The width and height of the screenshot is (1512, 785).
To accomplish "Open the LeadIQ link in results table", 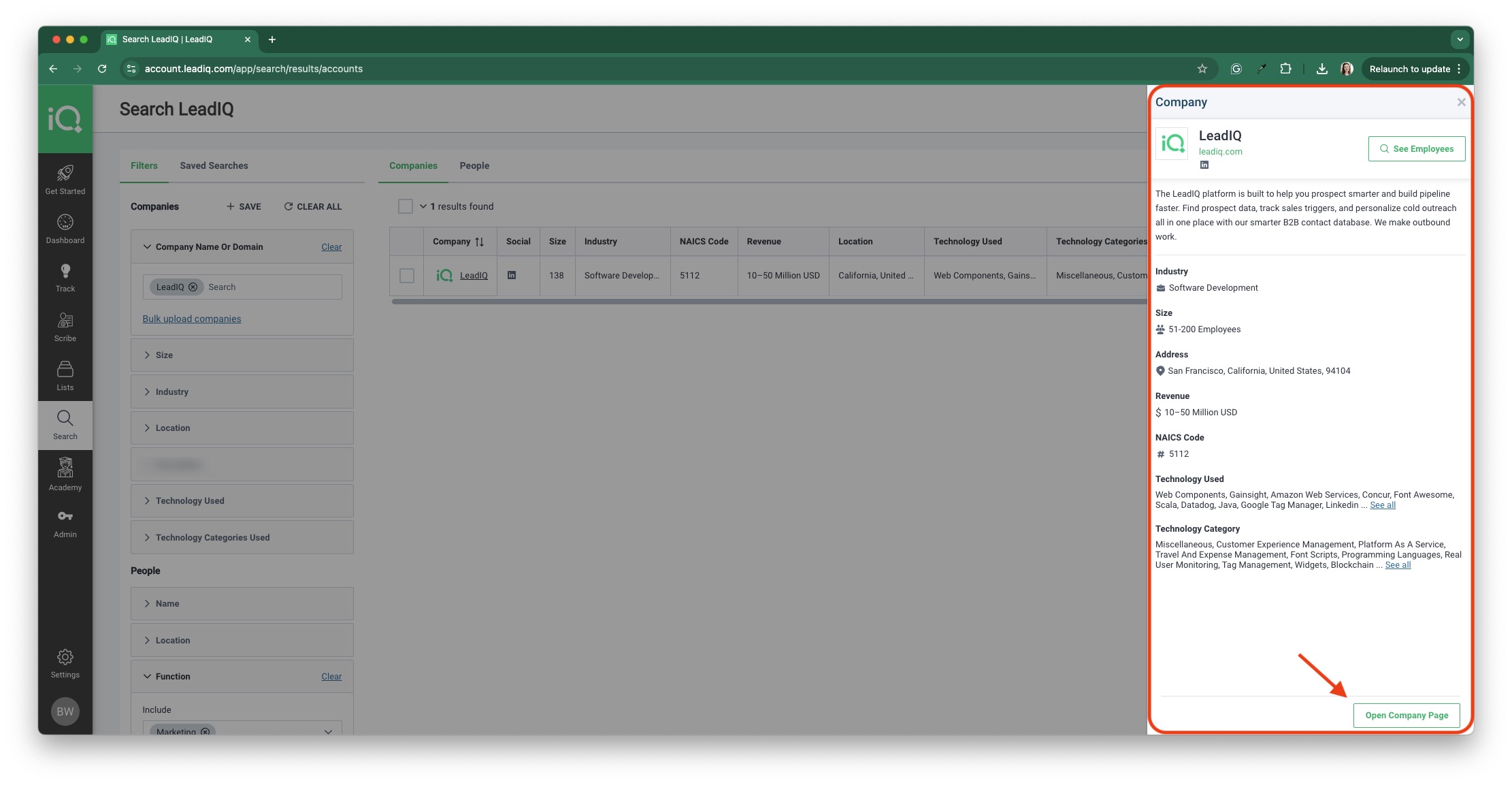I will tap(474, 276).
